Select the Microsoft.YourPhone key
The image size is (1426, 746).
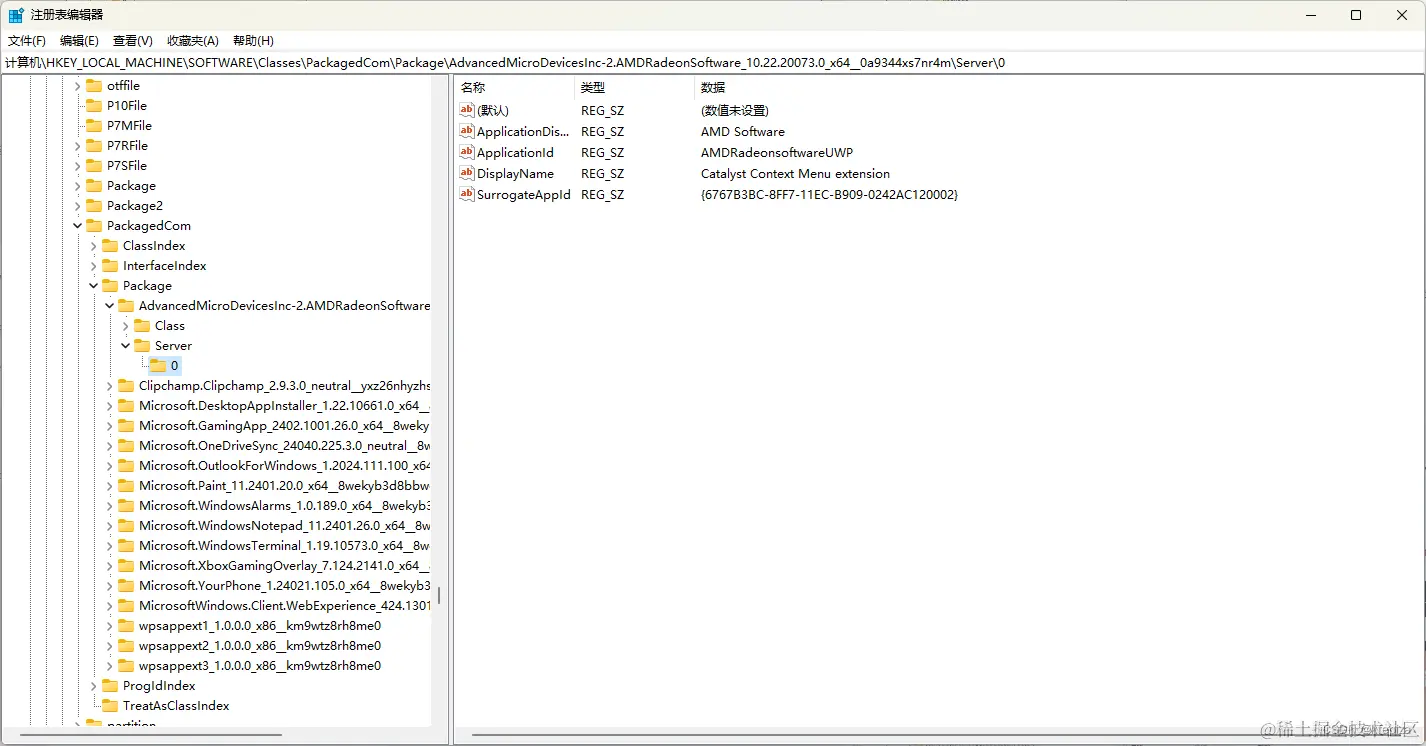coord(284,586)
